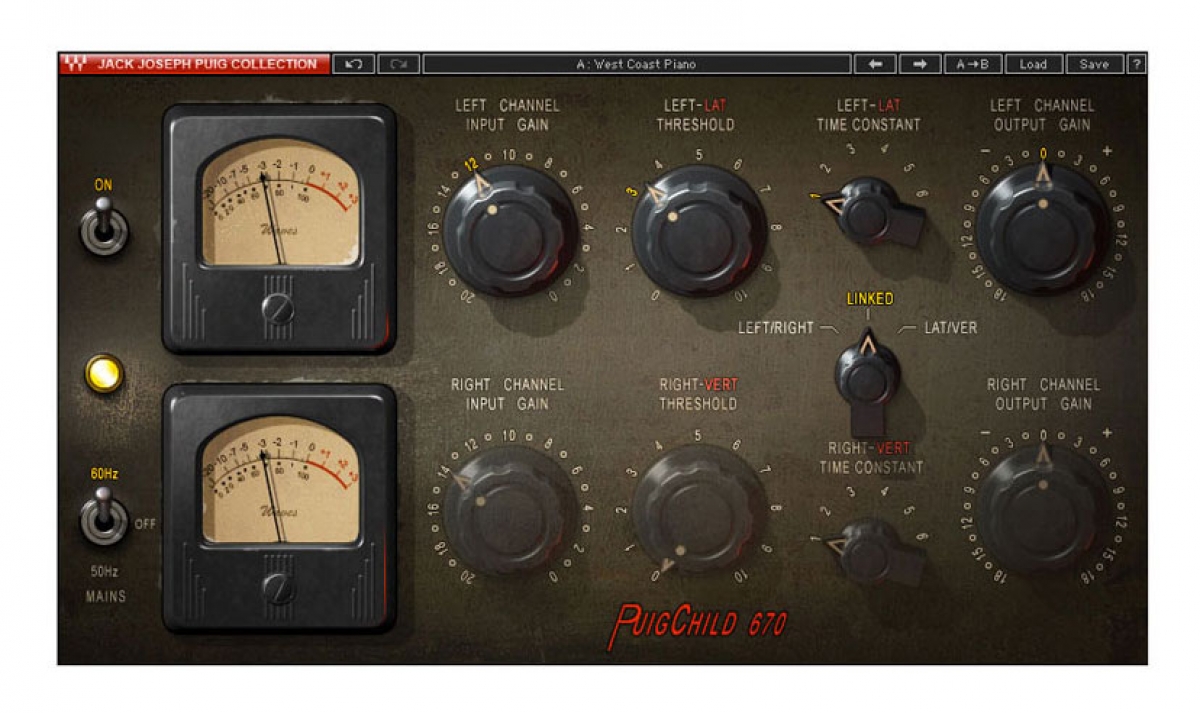
Task: Click the lower VU meter calibration screw
Action: [279, 589]
